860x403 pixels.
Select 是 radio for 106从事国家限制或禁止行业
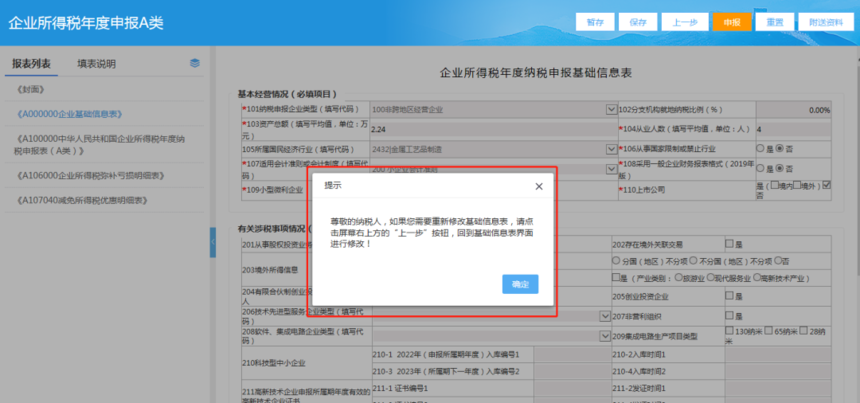[x=760, y=149]
